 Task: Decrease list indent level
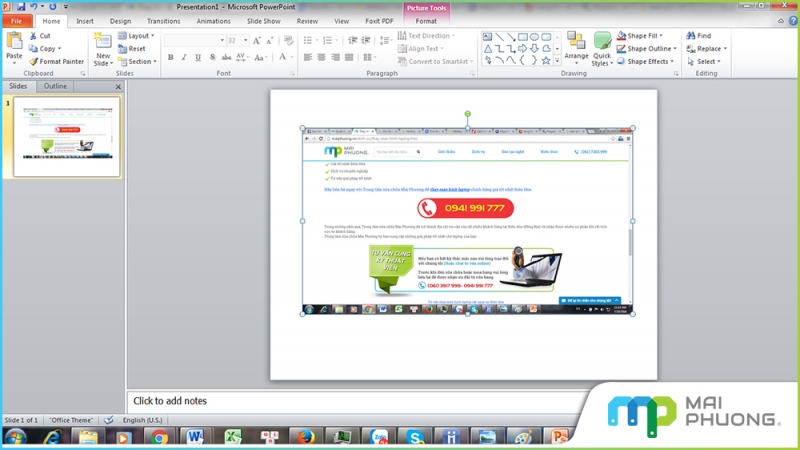point(353,40)
